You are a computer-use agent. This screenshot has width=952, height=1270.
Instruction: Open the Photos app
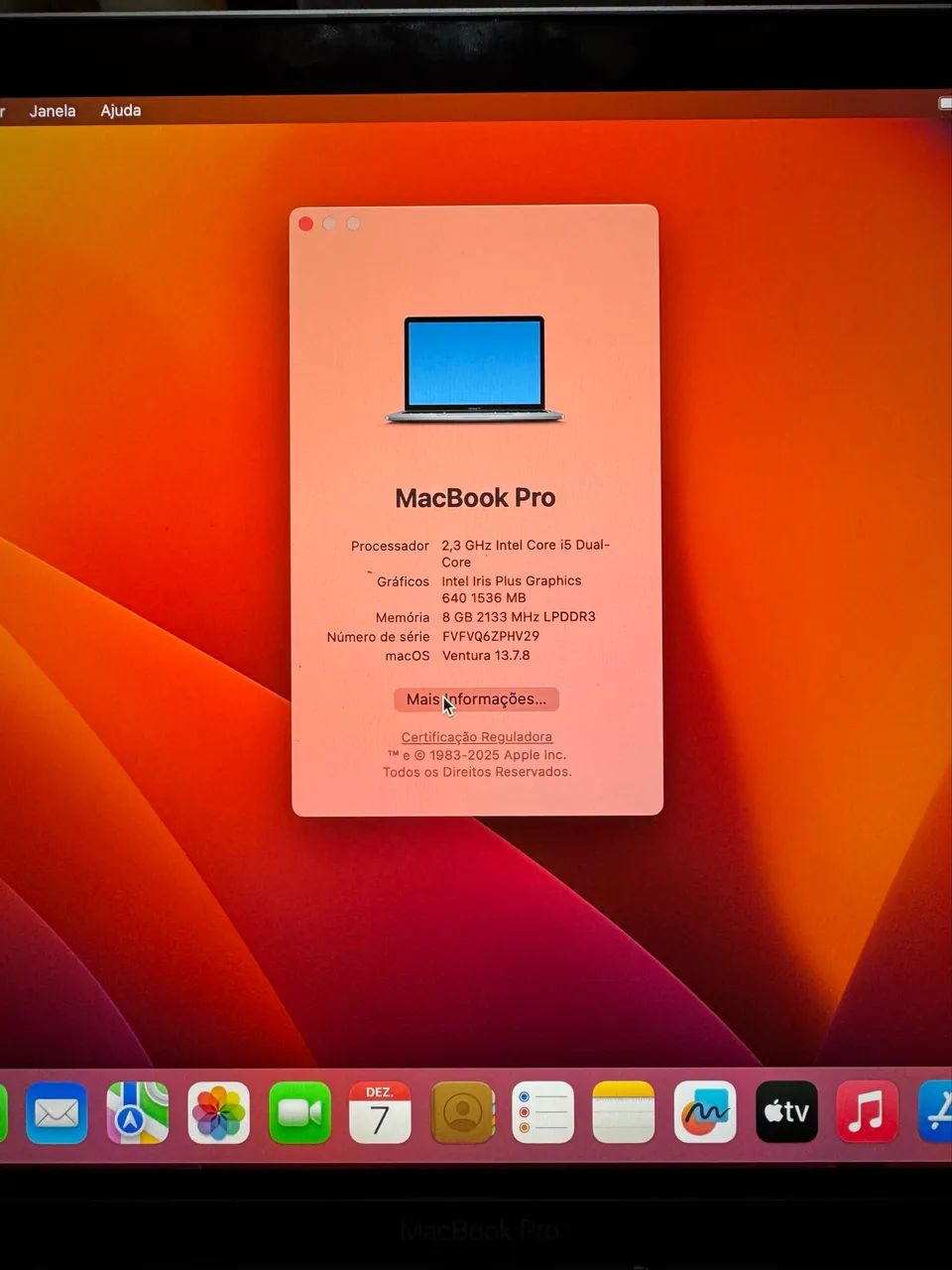(x=217, y=1112)
